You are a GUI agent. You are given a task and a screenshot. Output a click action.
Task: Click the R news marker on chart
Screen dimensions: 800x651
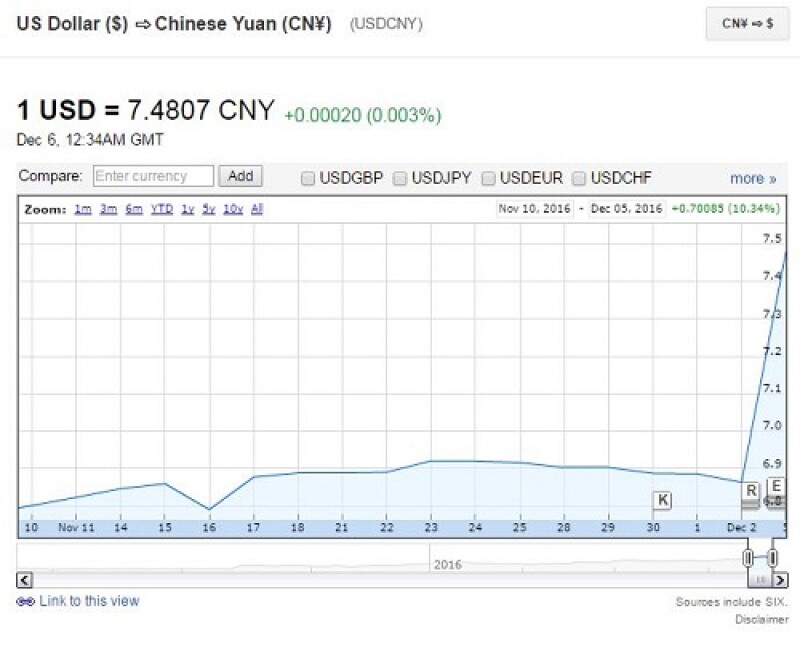(x=751, y=491)
